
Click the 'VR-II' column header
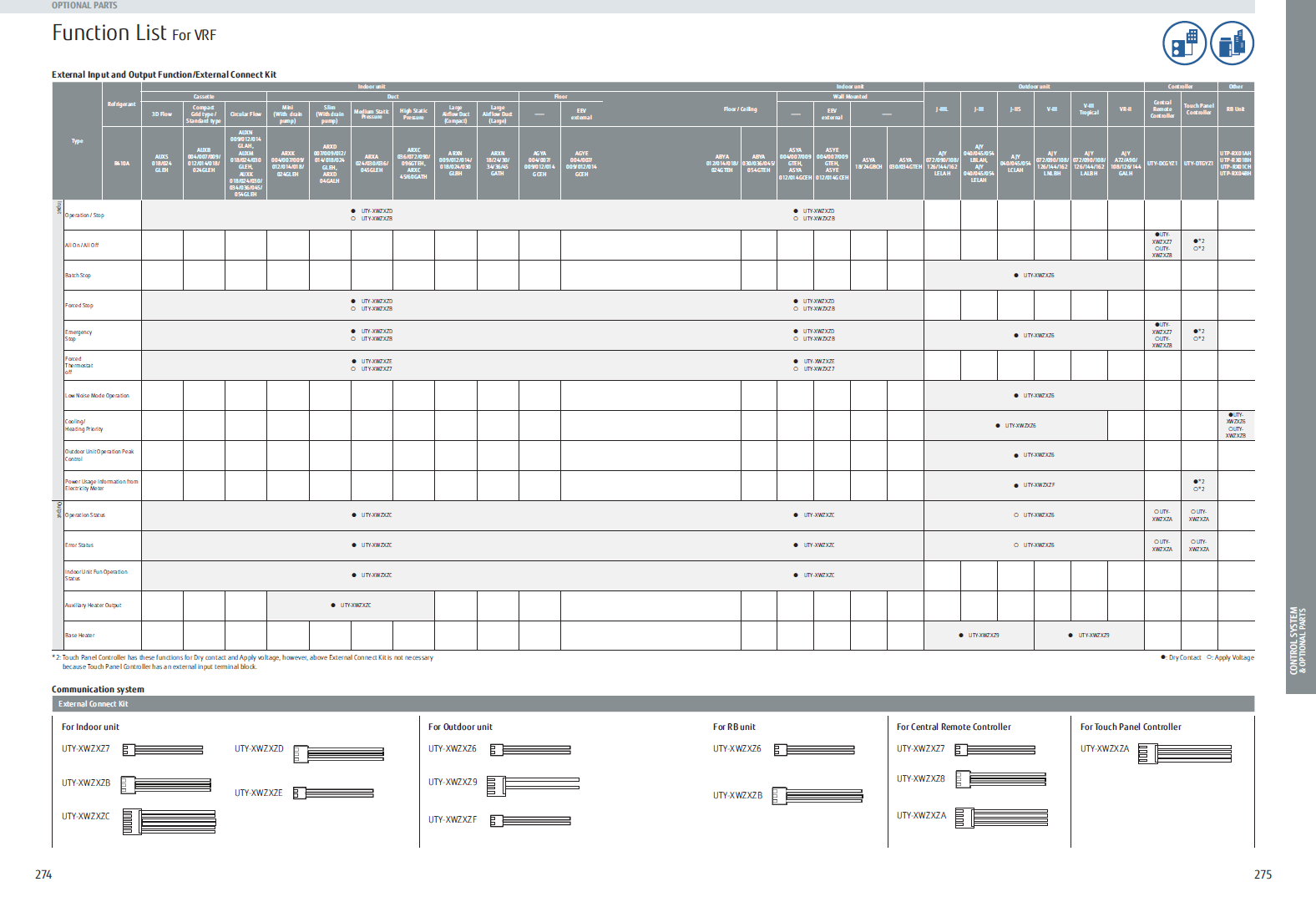click(x=1126, y=109)
